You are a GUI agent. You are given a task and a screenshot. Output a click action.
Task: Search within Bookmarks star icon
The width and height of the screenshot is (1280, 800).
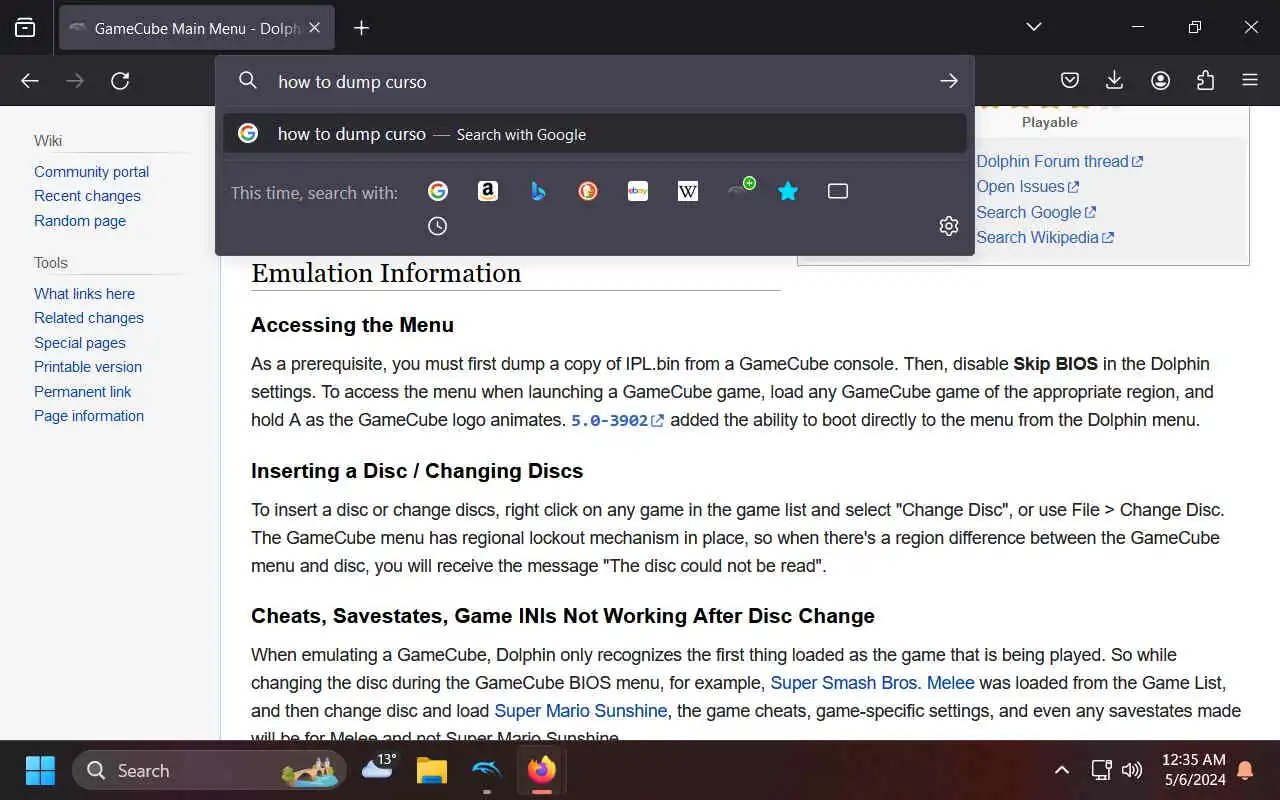[x=788, y=191]
